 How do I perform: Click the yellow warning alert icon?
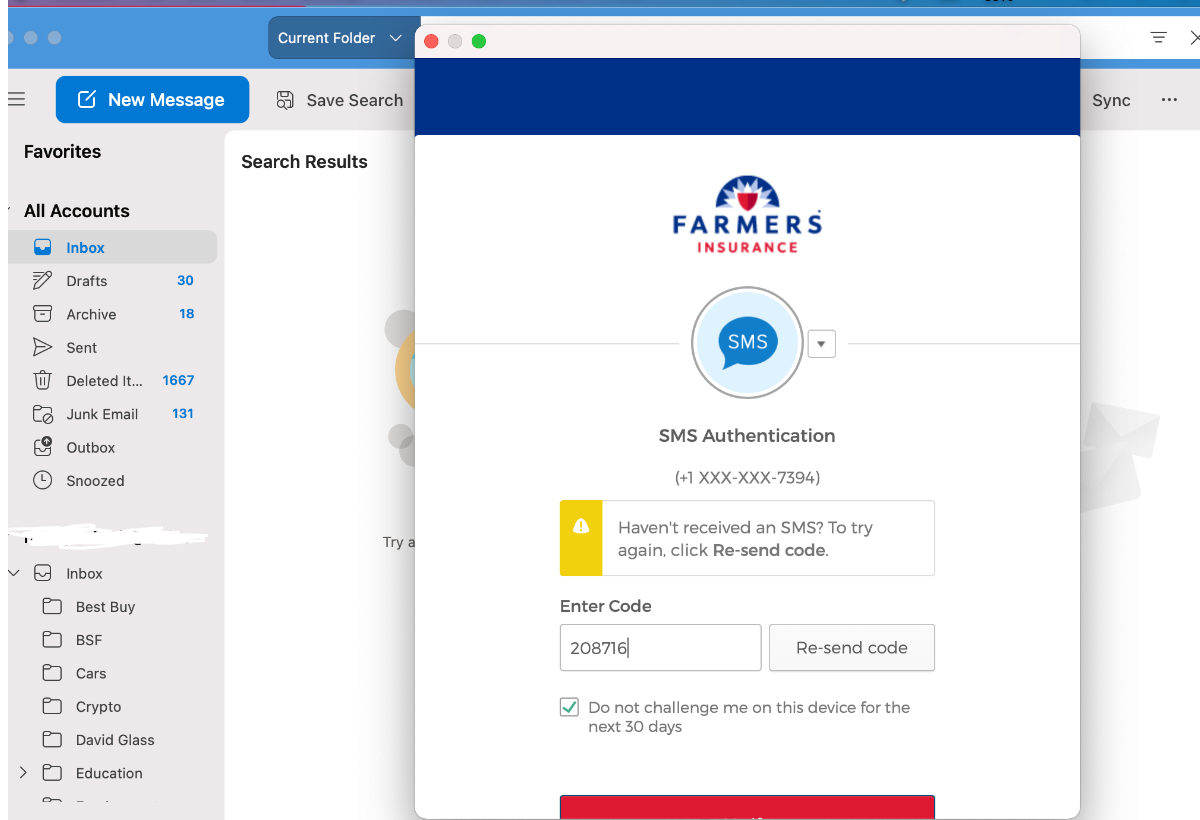tap(581, 526)
